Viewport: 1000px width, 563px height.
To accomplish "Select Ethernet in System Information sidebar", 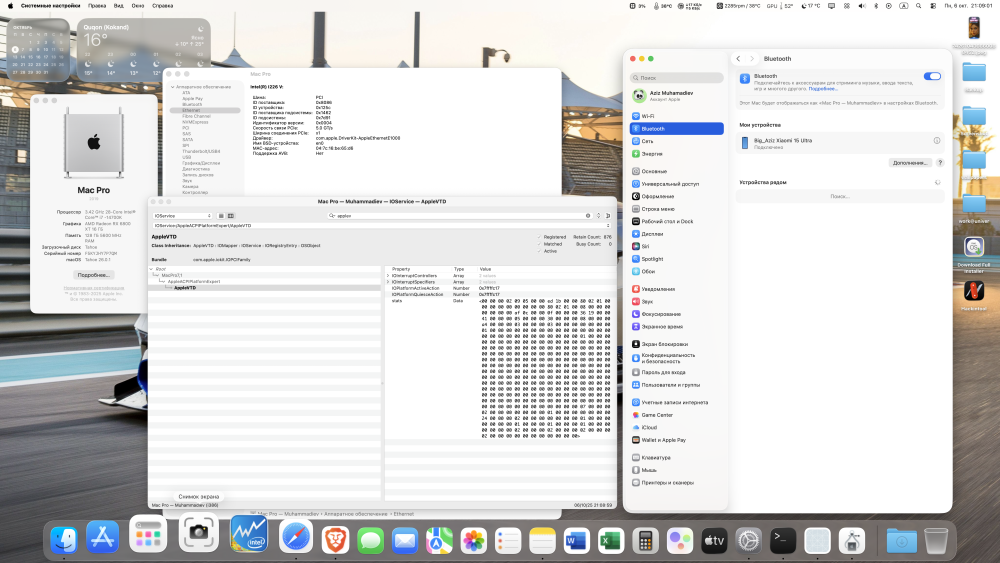I will coord(205,110).
